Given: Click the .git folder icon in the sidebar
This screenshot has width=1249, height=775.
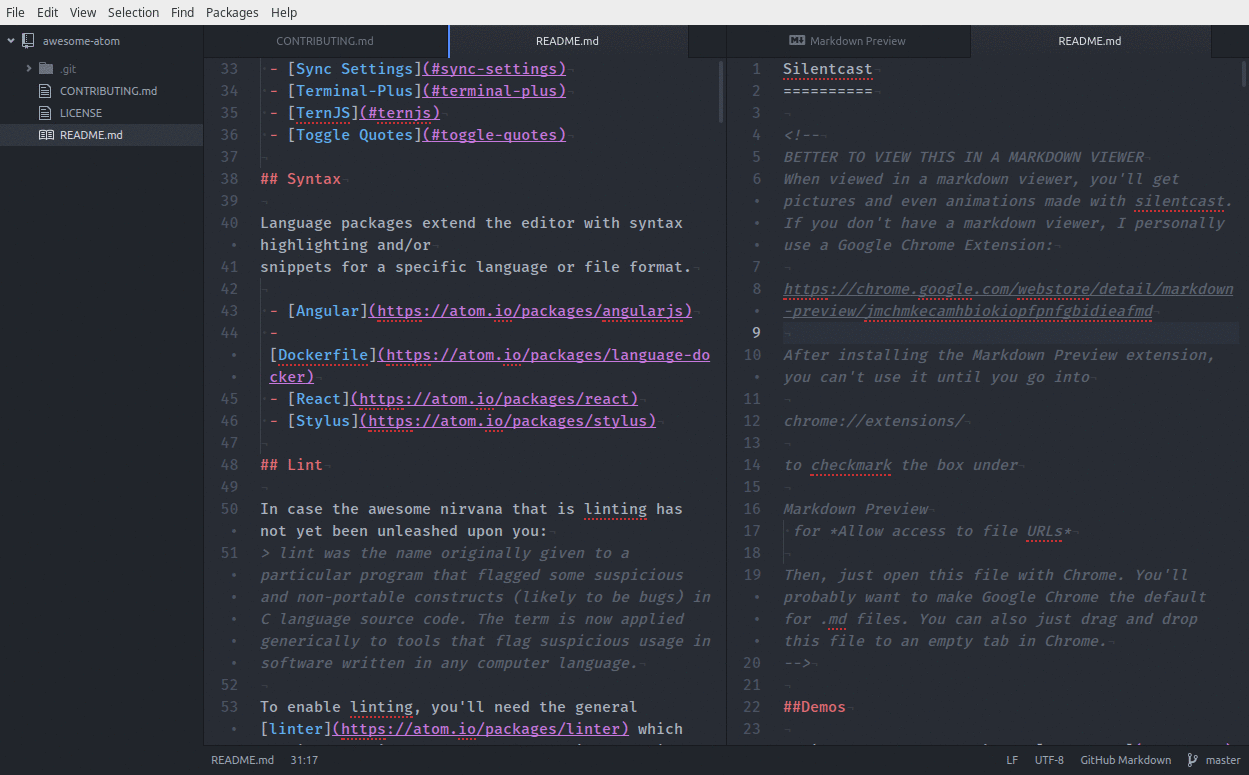Looking at the screenshot, I should coord(48,68).
